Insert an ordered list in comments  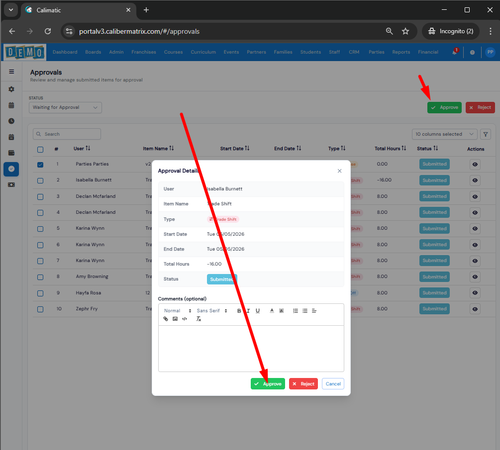pos(295,311)
